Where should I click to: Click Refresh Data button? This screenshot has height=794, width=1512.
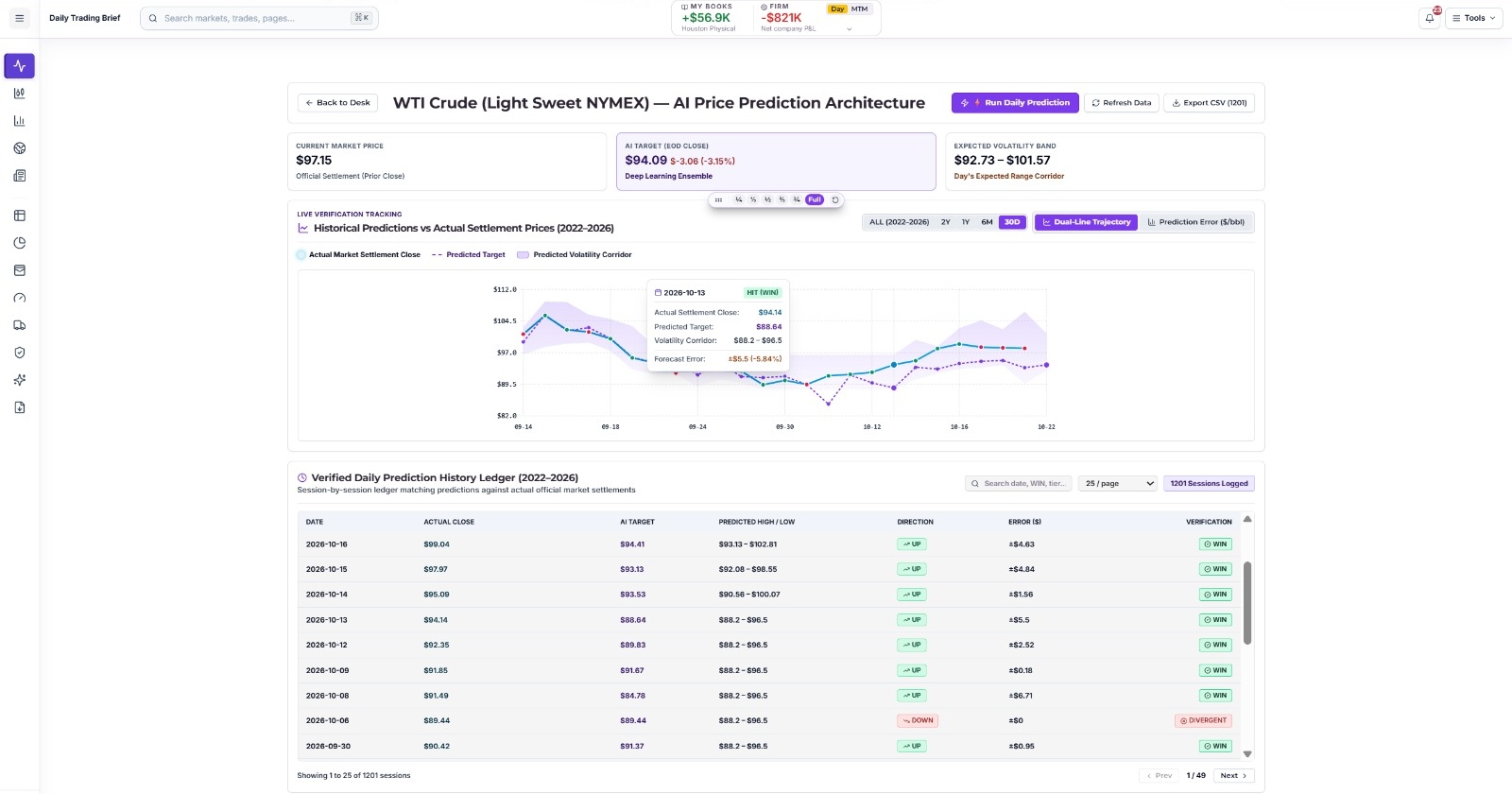1122,103
